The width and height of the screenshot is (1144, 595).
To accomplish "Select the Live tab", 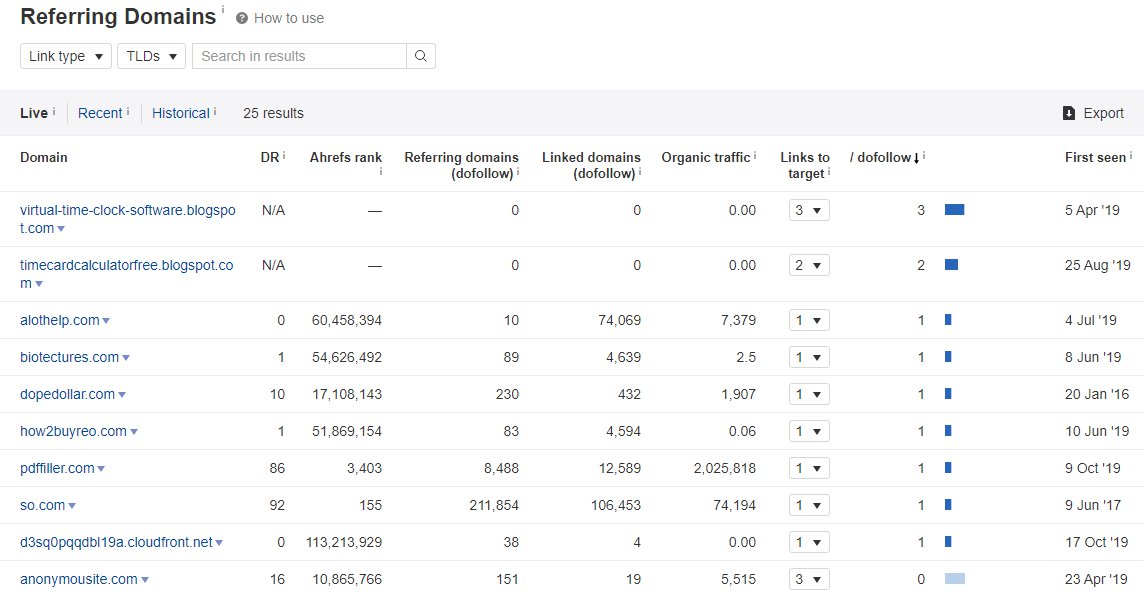I will tap(34, 113).
